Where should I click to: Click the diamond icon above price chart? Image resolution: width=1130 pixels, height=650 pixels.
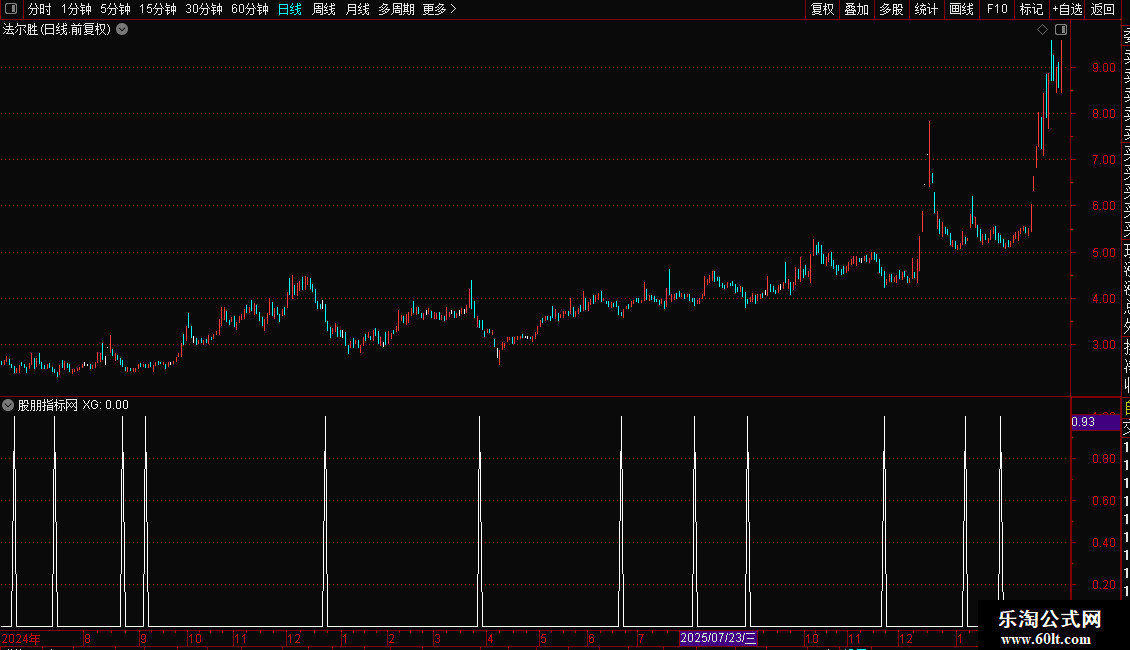(1042, 30)
